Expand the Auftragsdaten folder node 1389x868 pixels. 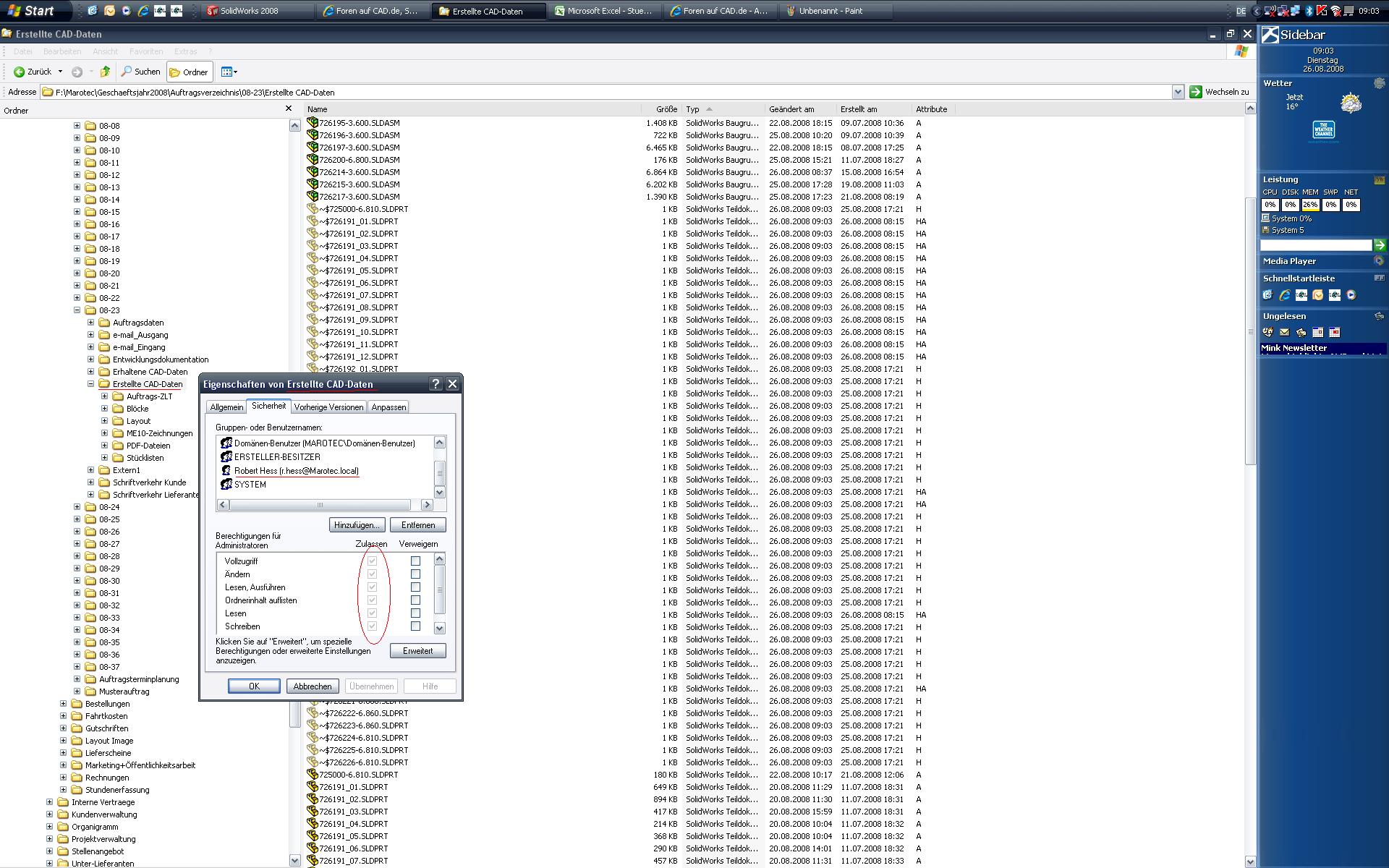tap(91, 323)
